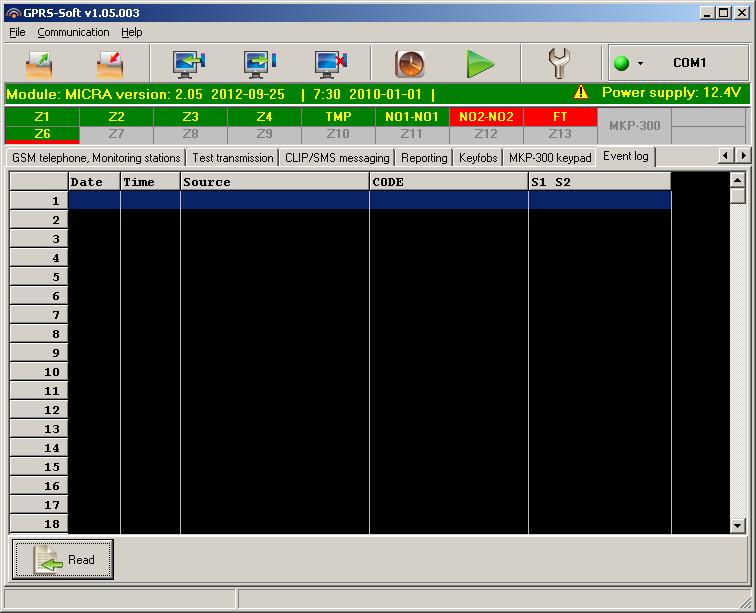Open the Help menu
The width and height of the screenshot is (756, 613).
[x=132, y=32]
